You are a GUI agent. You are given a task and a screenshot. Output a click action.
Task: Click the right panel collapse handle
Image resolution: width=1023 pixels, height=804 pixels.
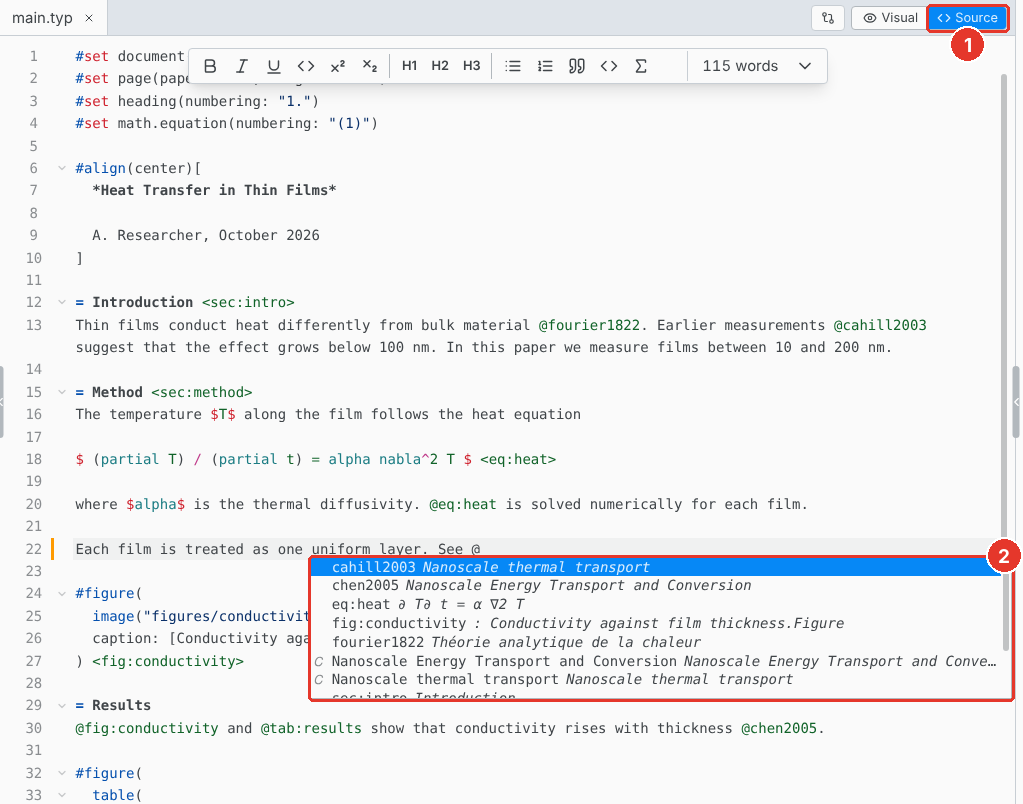point(1016,402)
